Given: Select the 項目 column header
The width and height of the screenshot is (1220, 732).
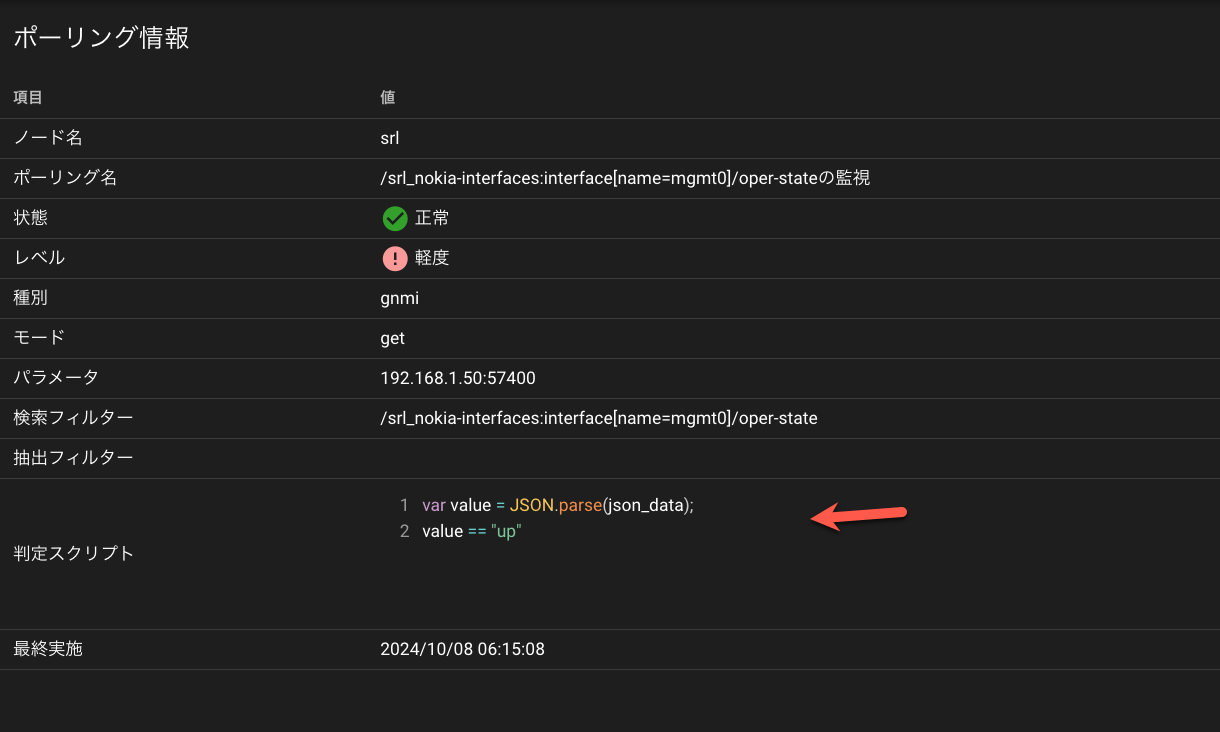Looking at the screenshot, I should pyautogui.click(x=28, y=98).
